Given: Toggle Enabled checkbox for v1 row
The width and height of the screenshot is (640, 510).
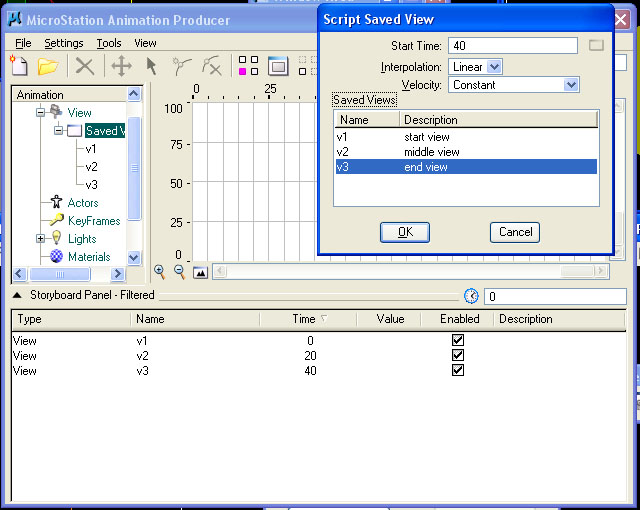Looking at the screenshot, I should pos(458,340).
